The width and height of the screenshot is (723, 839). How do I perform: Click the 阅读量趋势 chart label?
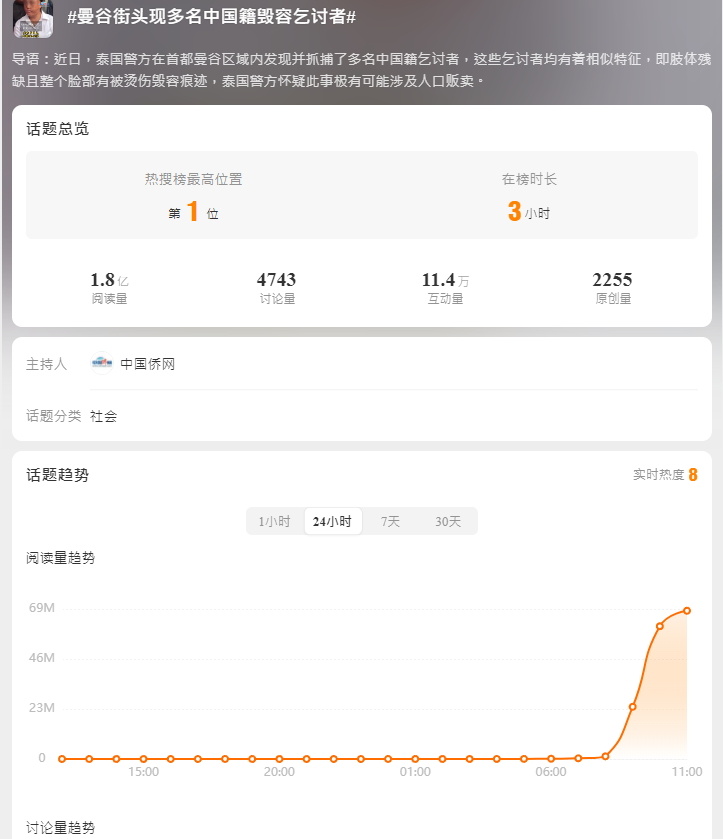pyautogui.click(x=60, y=558)
